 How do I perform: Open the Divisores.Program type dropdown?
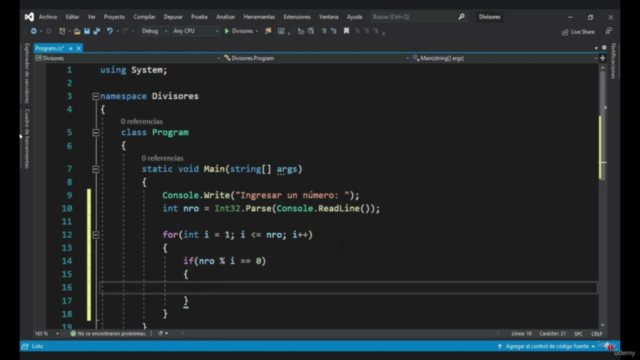point(316,58)
